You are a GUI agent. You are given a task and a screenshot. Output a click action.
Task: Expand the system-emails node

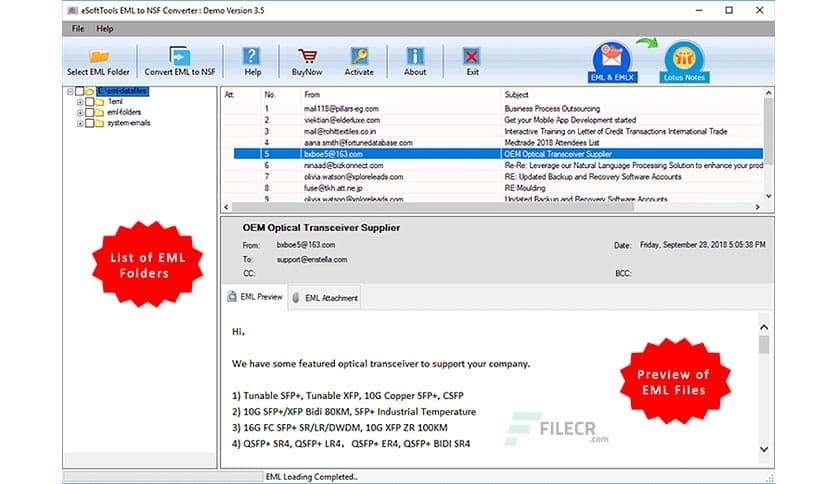tap(80, 123)
